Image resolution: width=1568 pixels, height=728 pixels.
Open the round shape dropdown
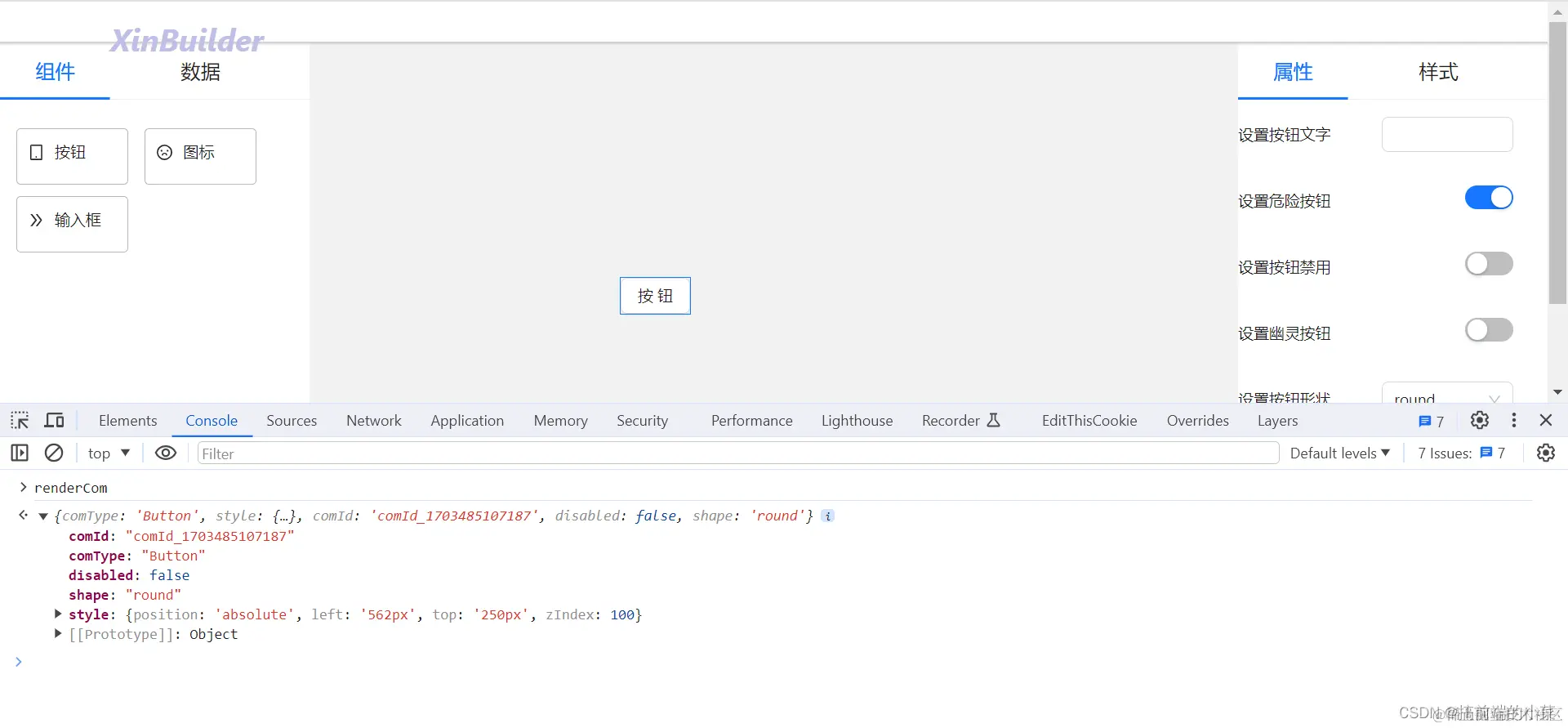tap(1447, 393)
